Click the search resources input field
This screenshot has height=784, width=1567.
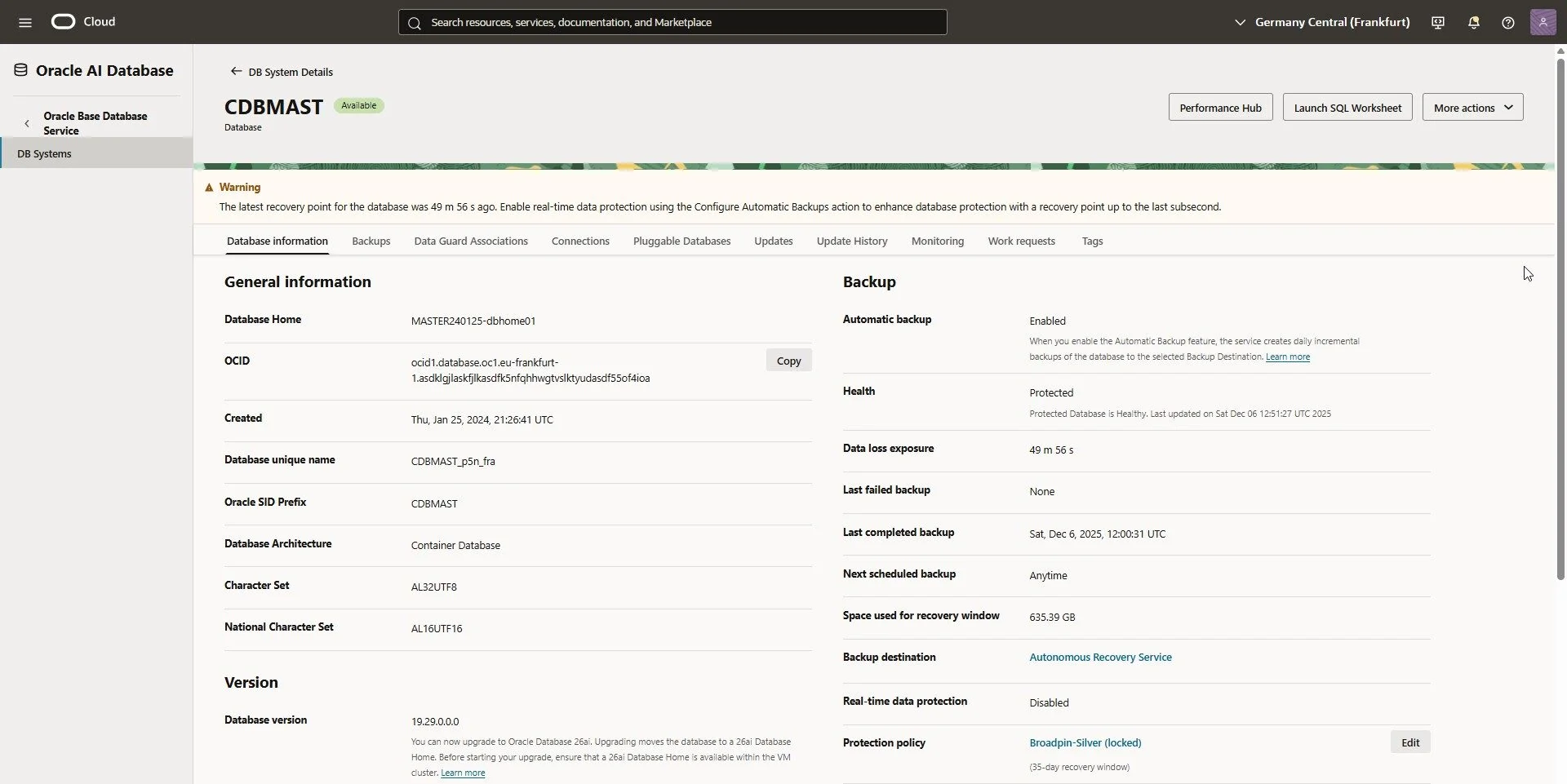point(673,22)
